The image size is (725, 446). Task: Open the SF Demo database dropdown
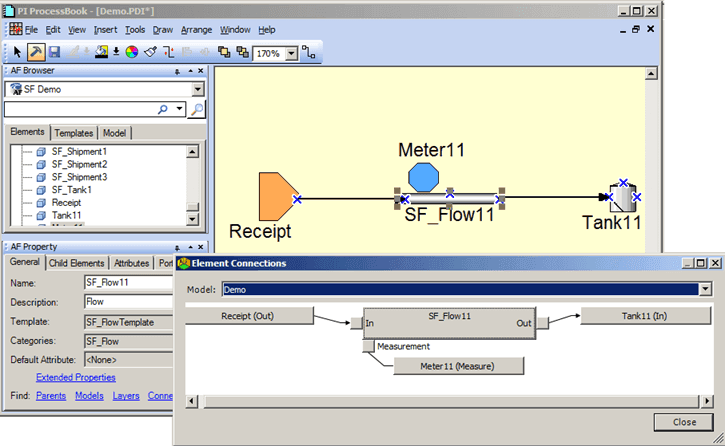[197, 89]
